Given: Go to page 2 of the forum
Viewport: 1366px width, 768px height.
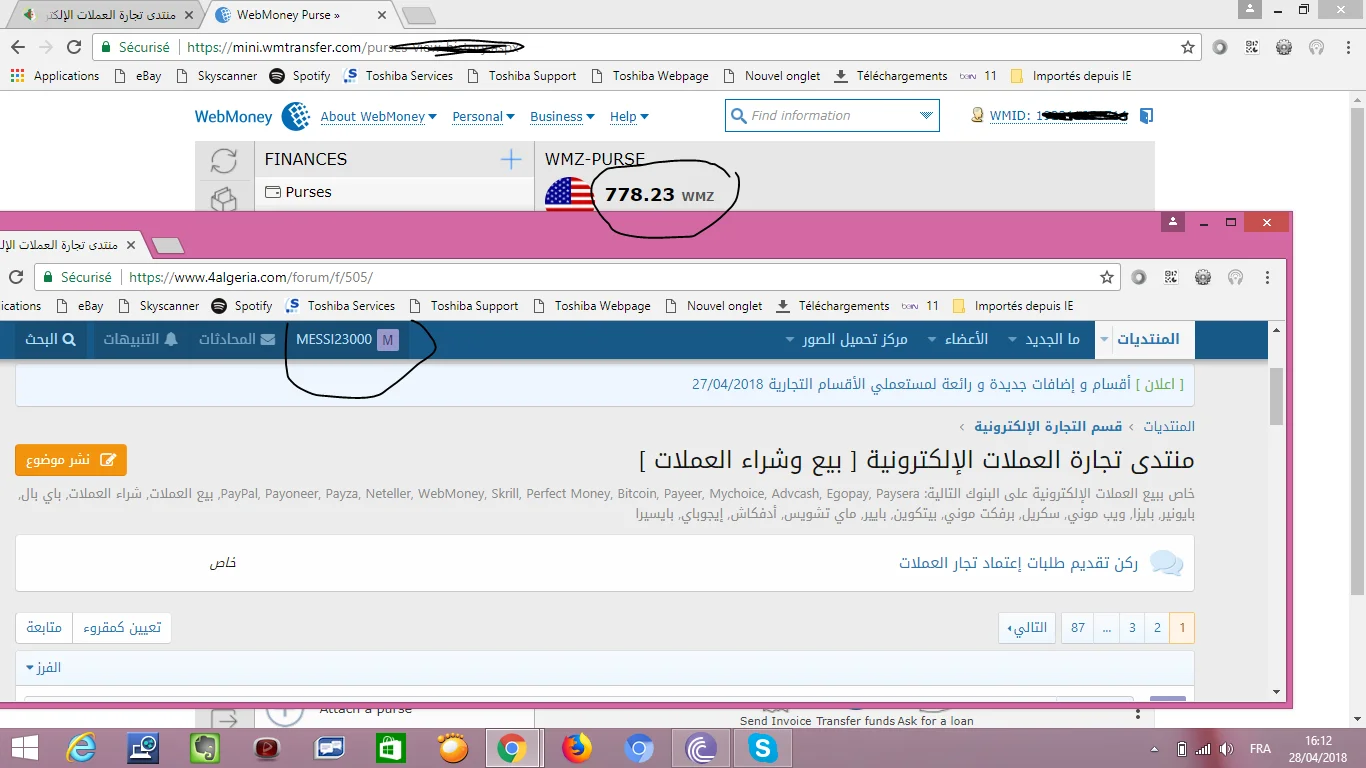Looking at the screenshot, I should [x=1157, y=628].
